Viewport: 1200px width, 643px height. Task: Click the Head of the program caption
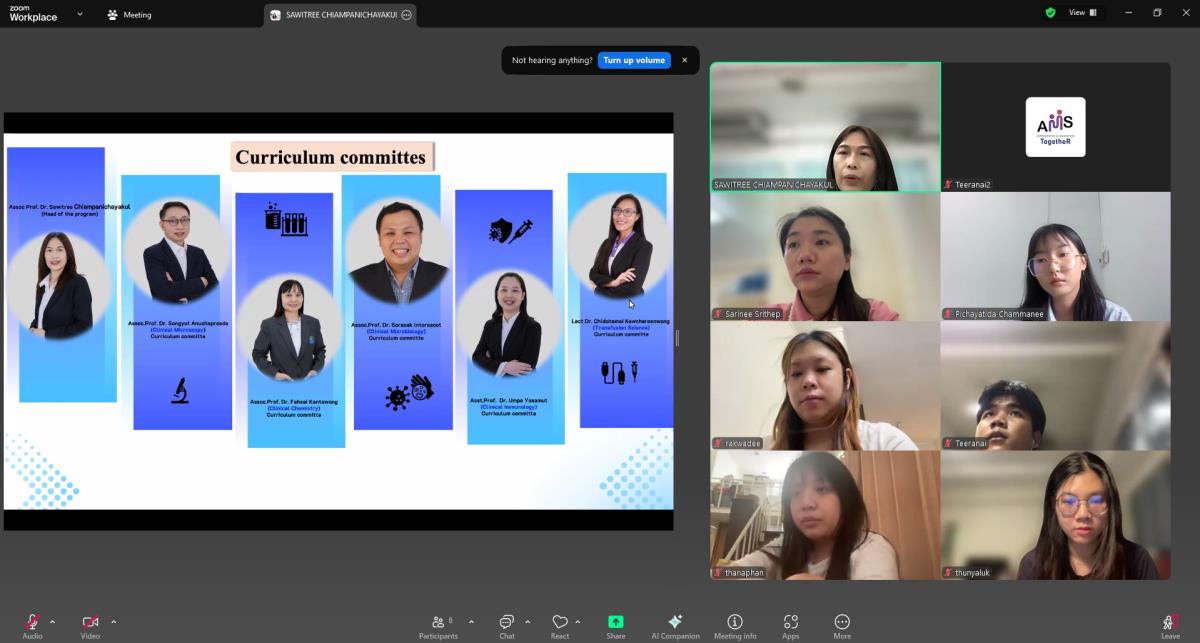[x=70, y=213]
